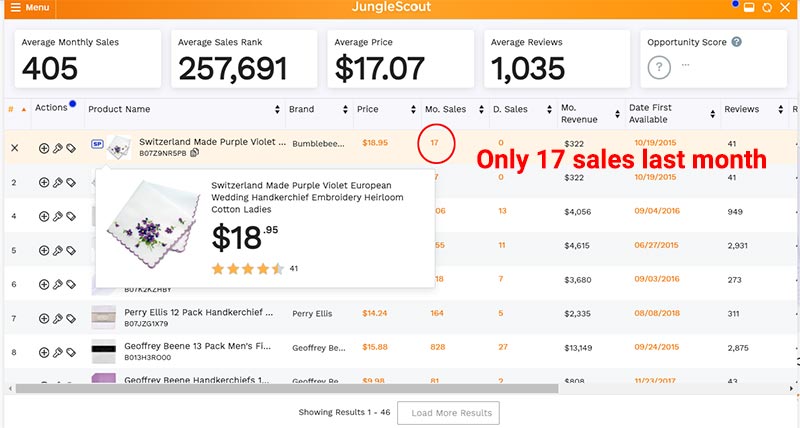Click the Average Price $17.07 card

tap(401, 59)
